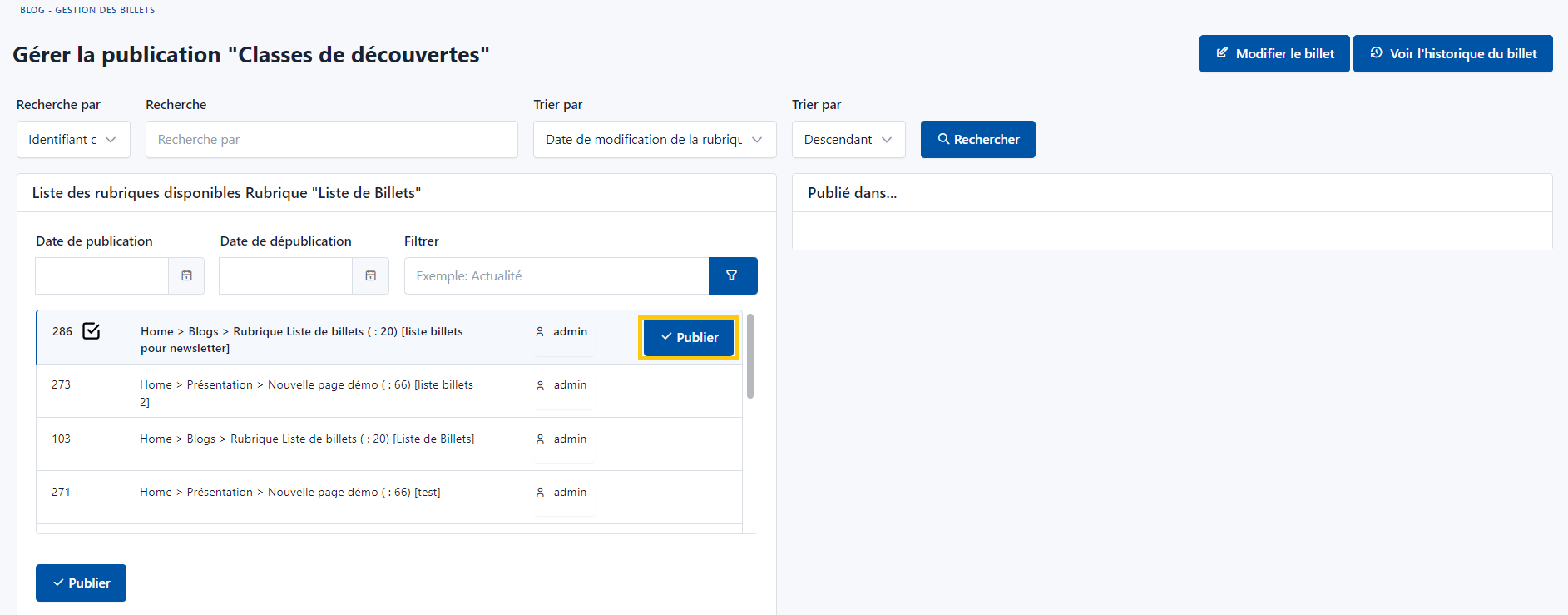Image resolution: width=1568 pixels, height=615 pixels.
Task: Click the funnel filter icon button
Action: pyautogui.click(x=732, y=275)
